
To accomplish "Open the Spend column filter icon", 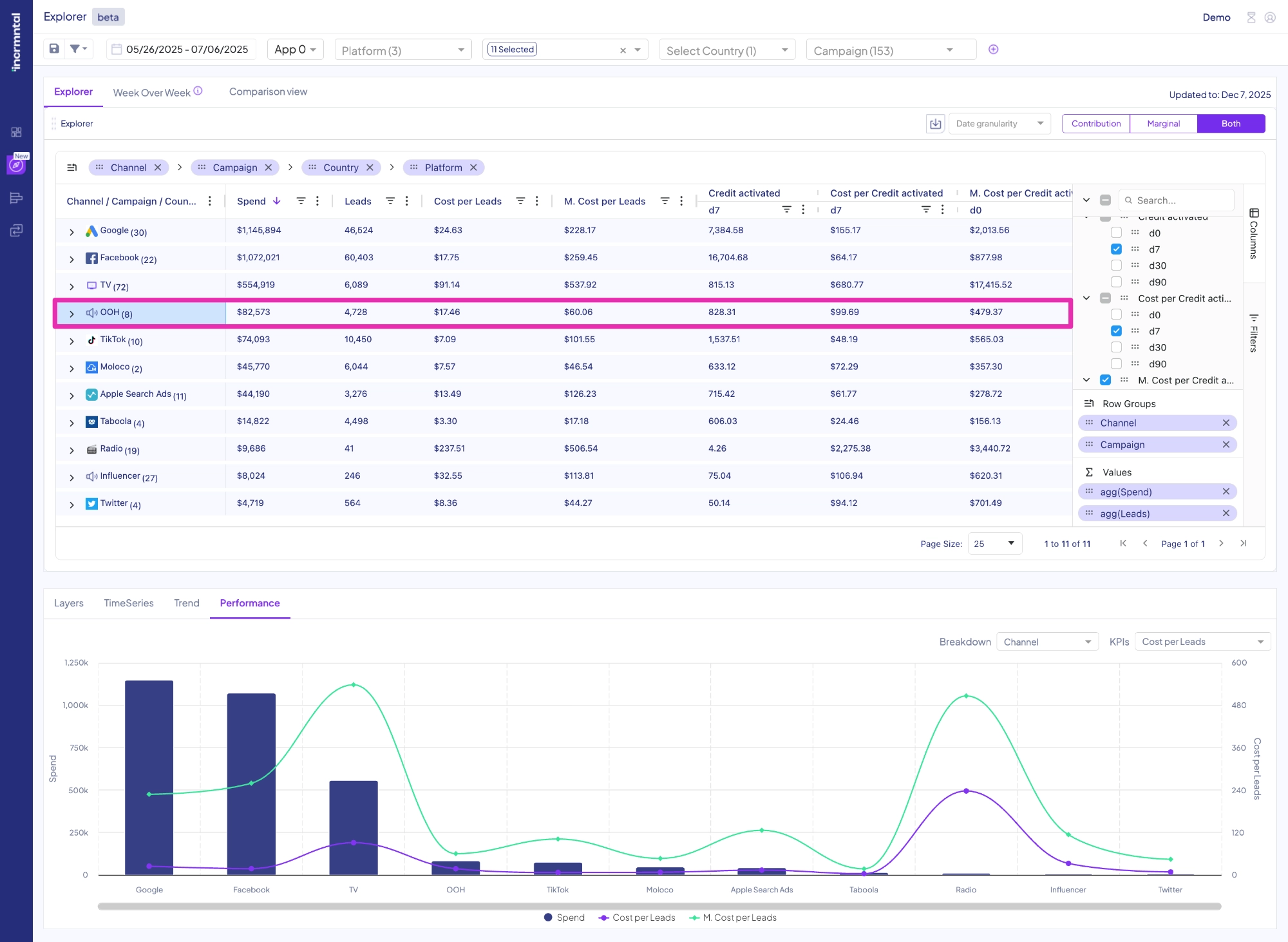I will (301, 201).
